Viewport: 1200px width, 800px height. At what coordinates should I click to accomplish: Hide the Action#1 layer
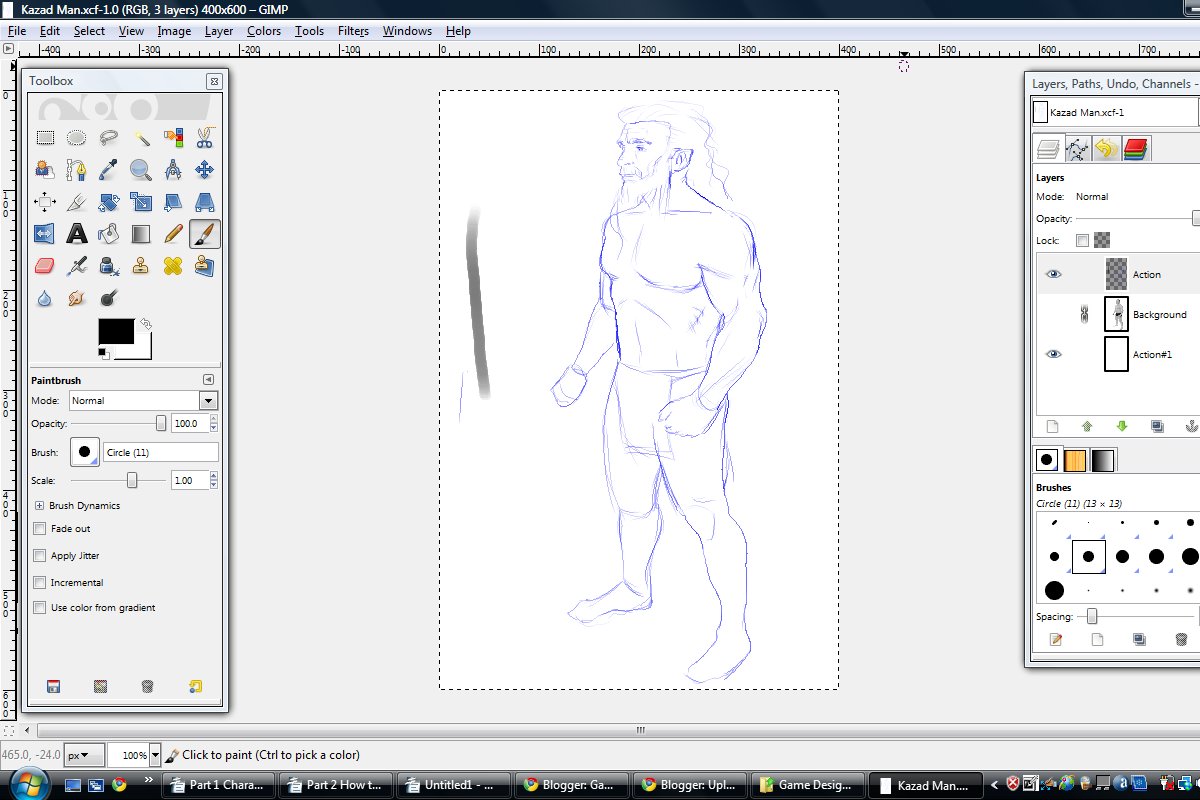click(x=1054, y=354)
